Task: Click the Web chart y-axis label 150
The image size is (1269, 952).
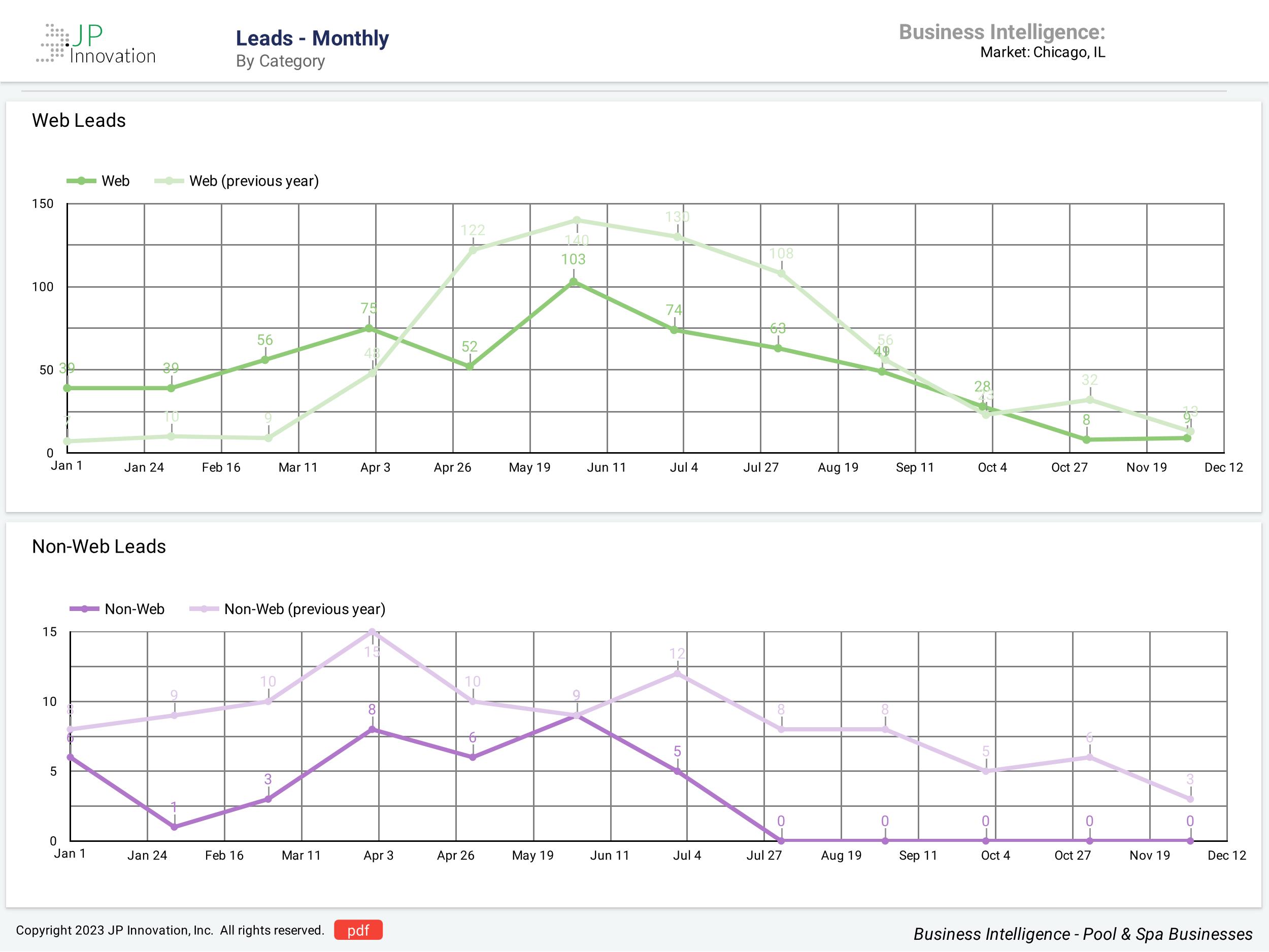Action: pos(43,203)
